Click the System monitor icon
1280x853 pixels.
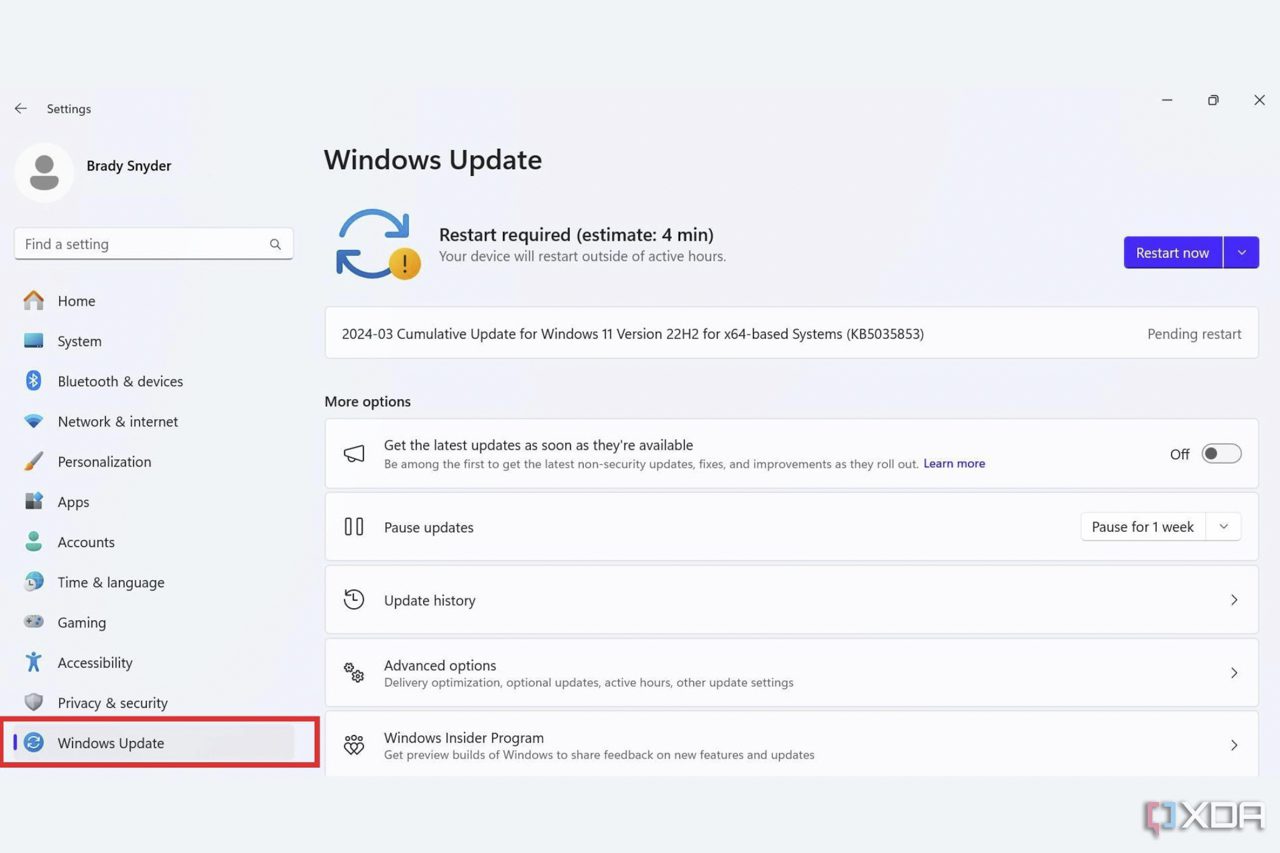click(34, 341)
